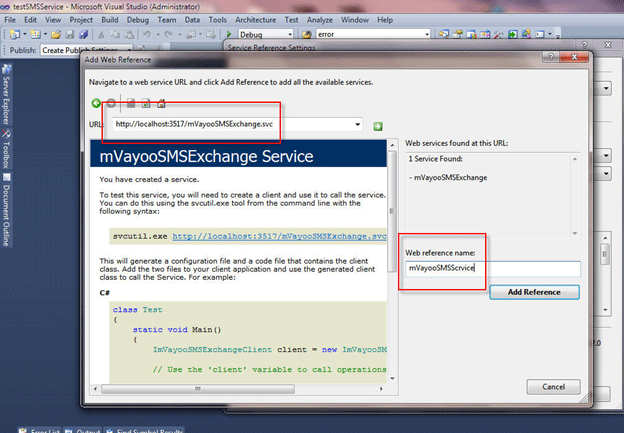
Task: Open the View menu
Action: click(53, 20)
